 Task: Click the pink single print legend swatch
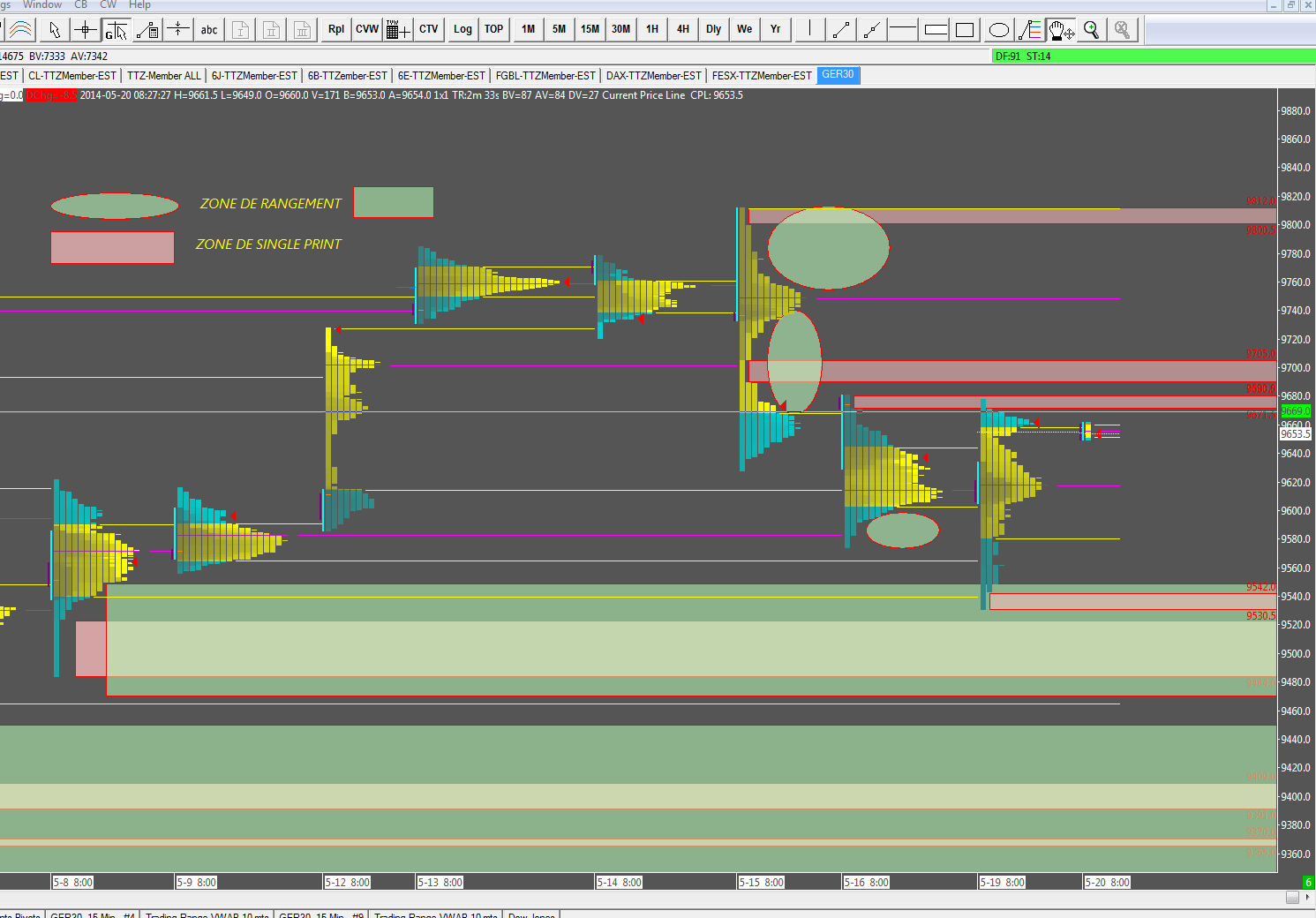[112, 247]
